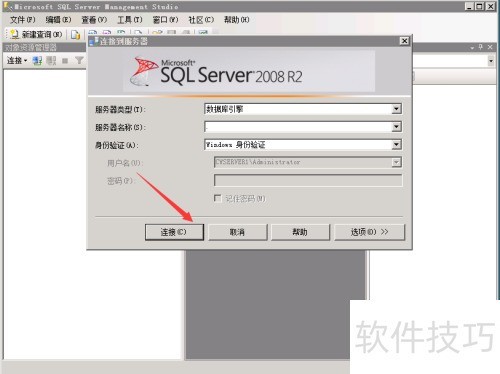Select the Windows 身份验证 combo box
Screen dimensions: 500x374
pyautogui.click(x=303, y=145)
